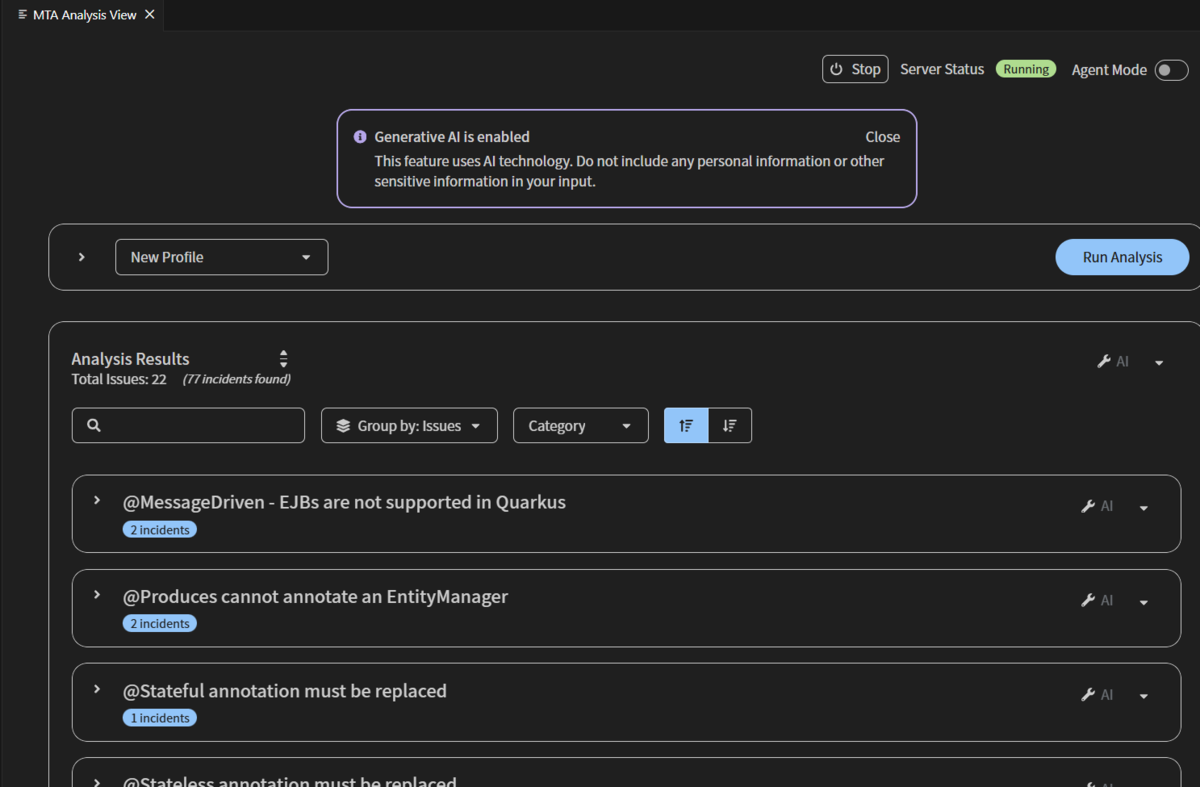Click AI wrench icon for @MessageDriven issue
Viewport: 1200px width, 787px height.
pyautogui.click(x=1088, y=507)
